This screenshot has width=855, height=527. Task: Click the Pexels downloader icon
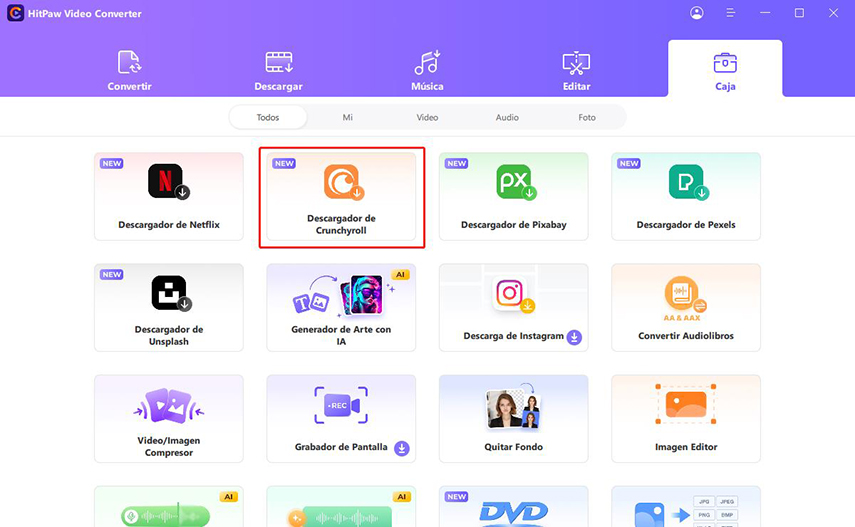tap(688, 182)
